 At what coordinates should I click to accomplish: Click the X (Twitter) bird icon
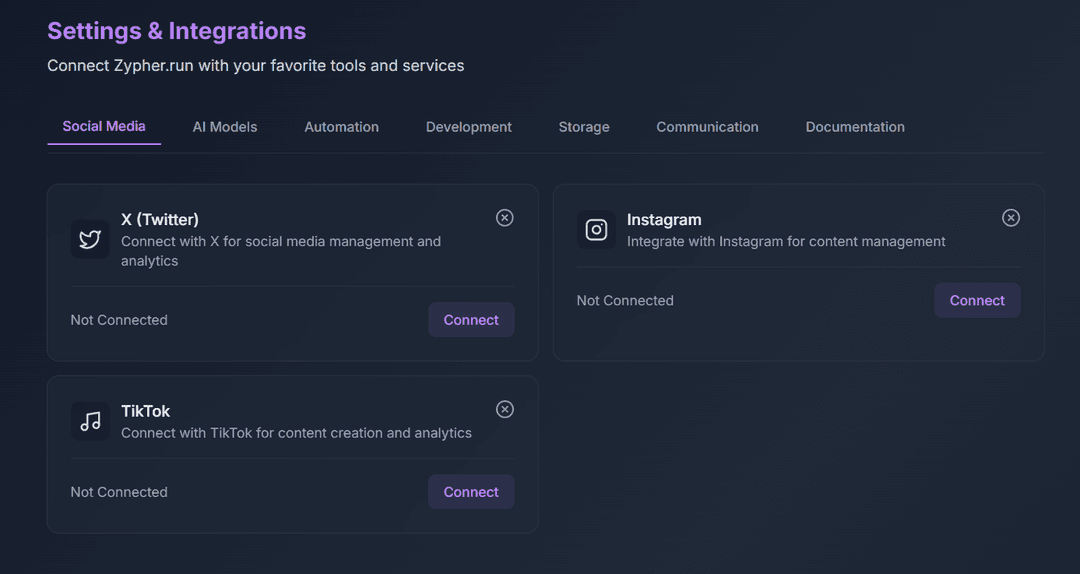90,239
